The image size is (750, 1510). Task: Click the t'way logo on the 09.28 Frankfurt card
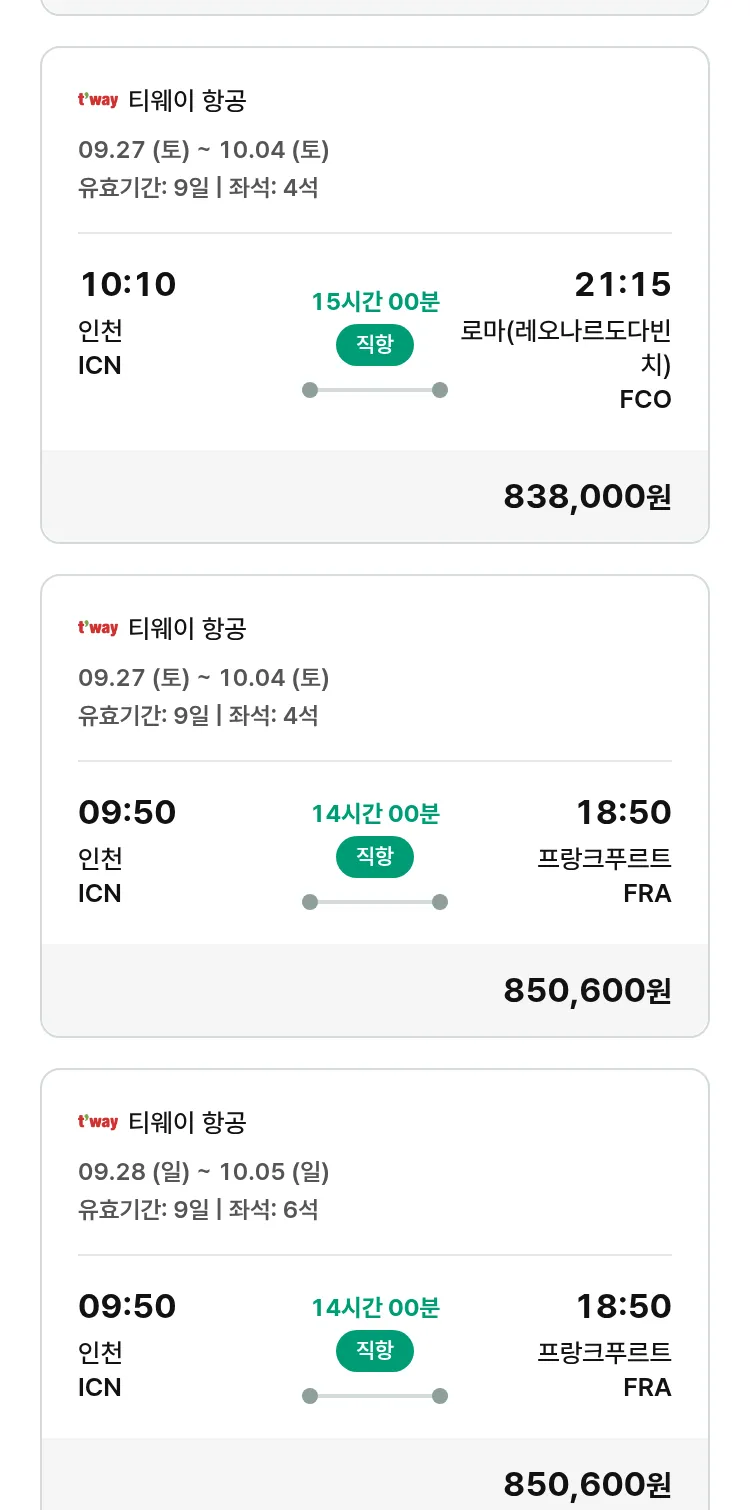point(98,1122)
